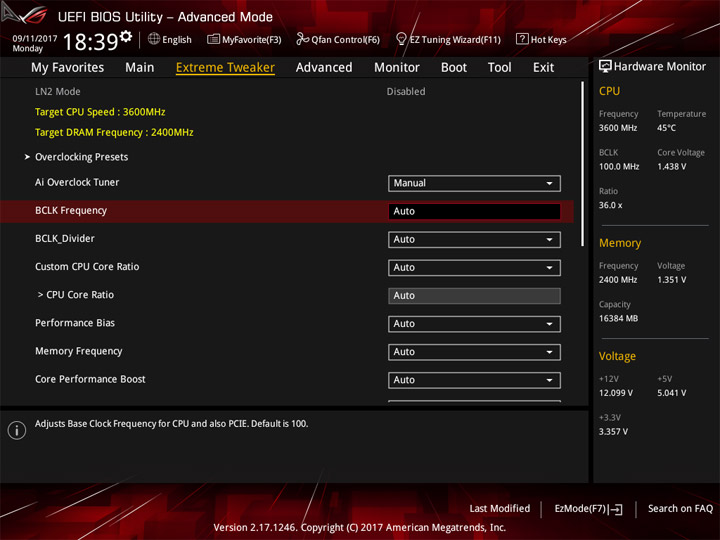This screenshot has width=720, height=540.
Task: Click the BCLK Frequency input field
Action: 474,211
